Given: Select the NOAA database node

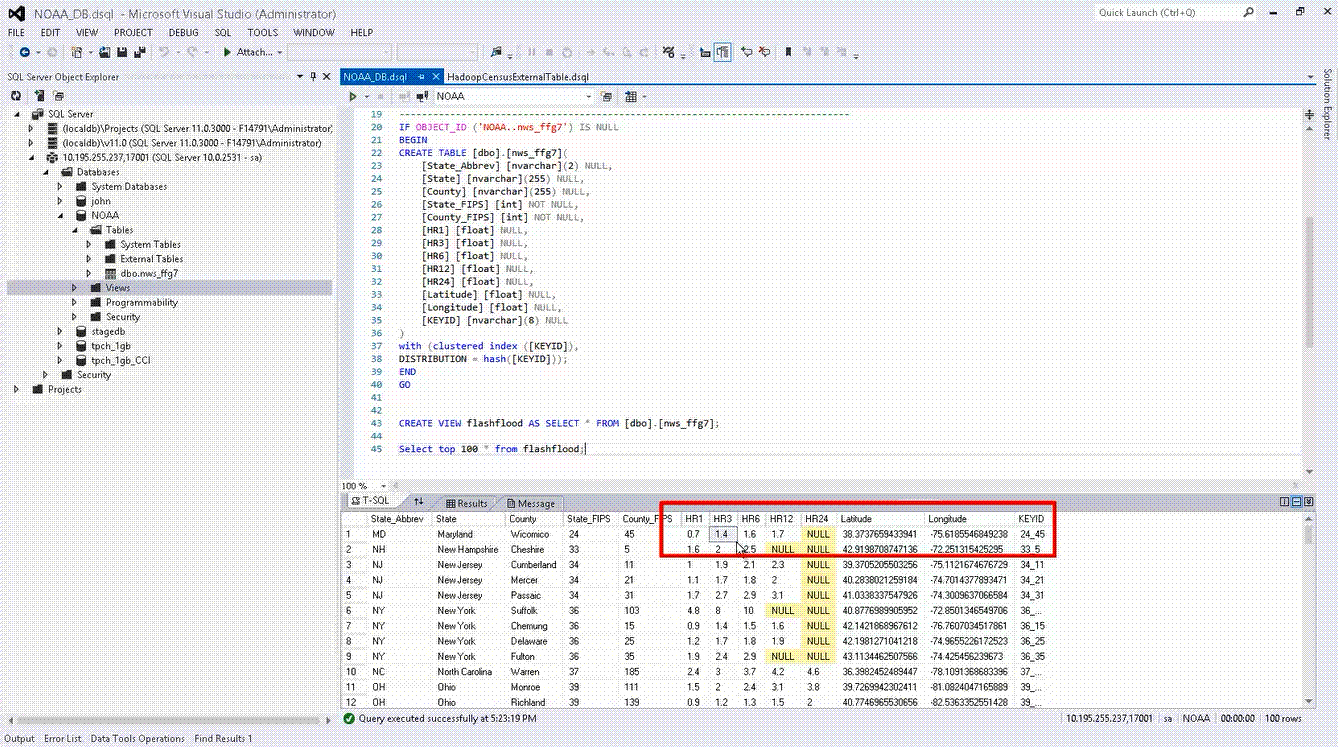Looking at the screenshot, I should [x=105, y=215].
